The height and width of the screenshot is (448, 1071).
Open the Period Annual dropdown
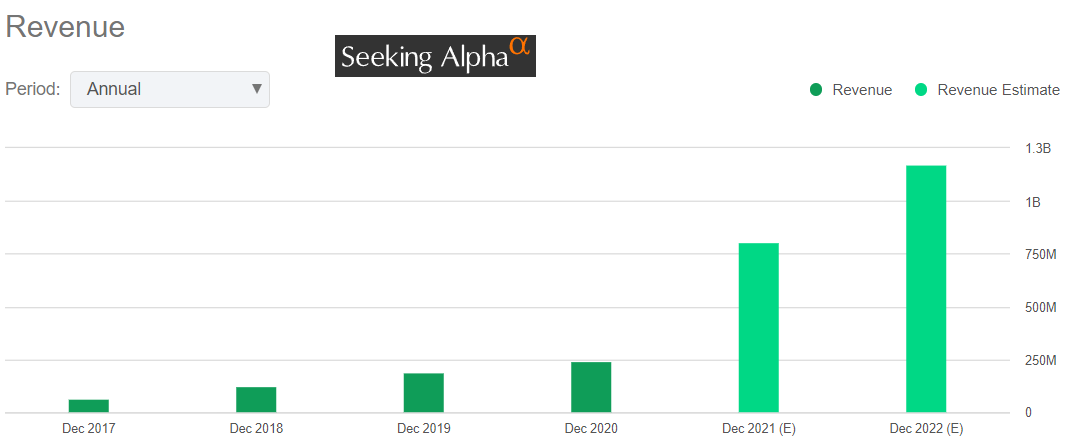click(168, 89)
